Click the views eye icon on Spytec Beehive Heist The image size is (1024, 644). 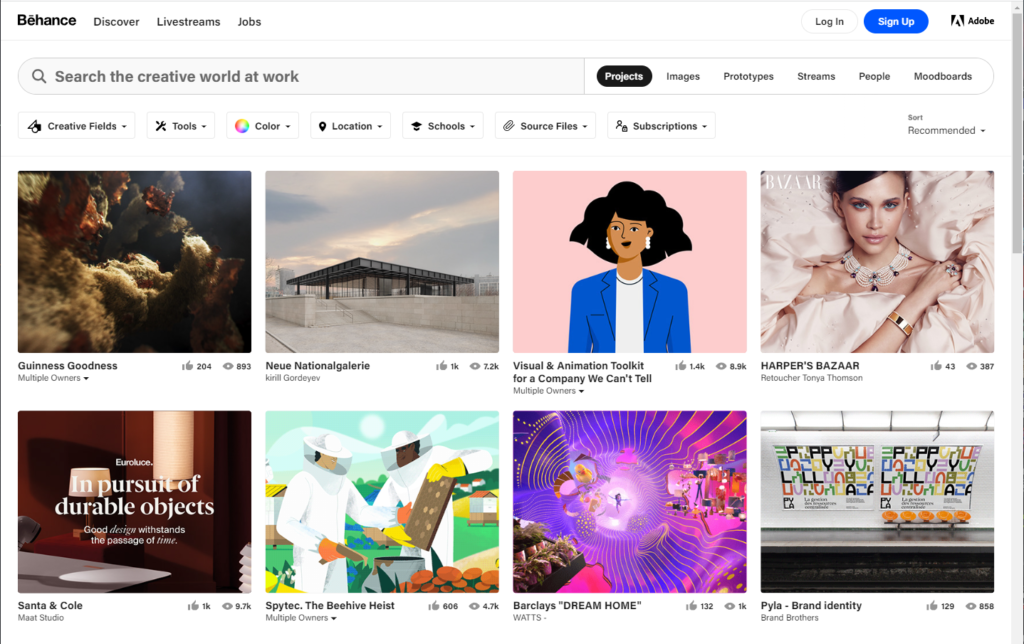(474, 606)
